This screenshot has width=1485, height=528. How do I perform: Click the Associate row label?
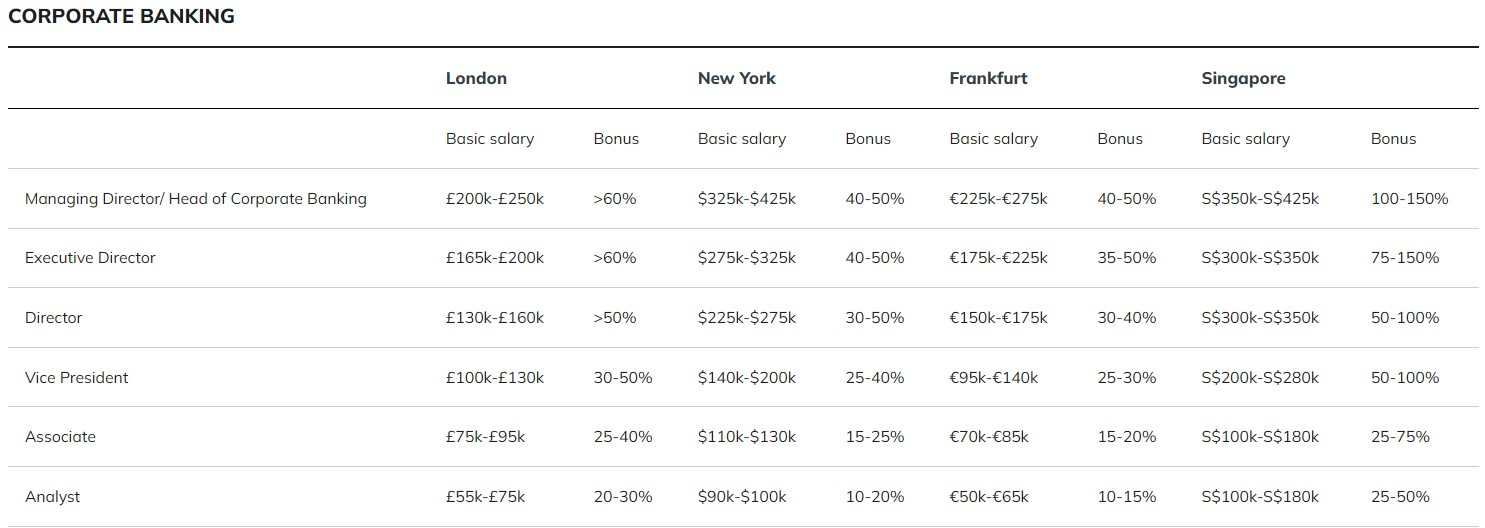tap(60, 437)
